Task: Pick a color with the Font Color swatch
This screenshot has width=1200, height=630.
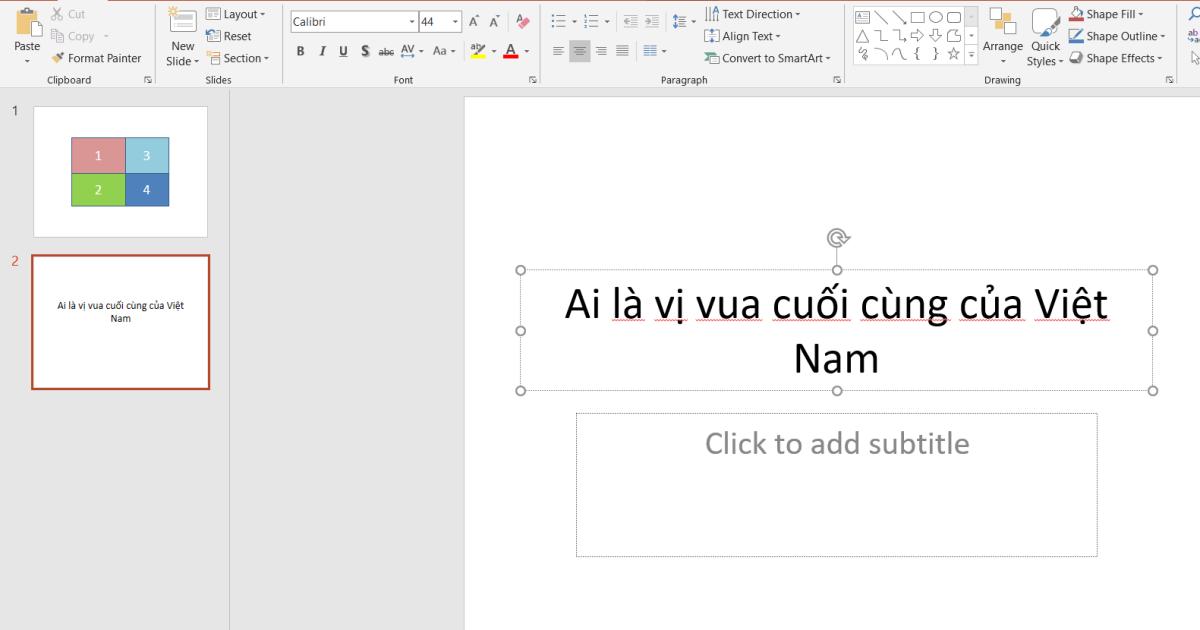Action: [511, 50]
